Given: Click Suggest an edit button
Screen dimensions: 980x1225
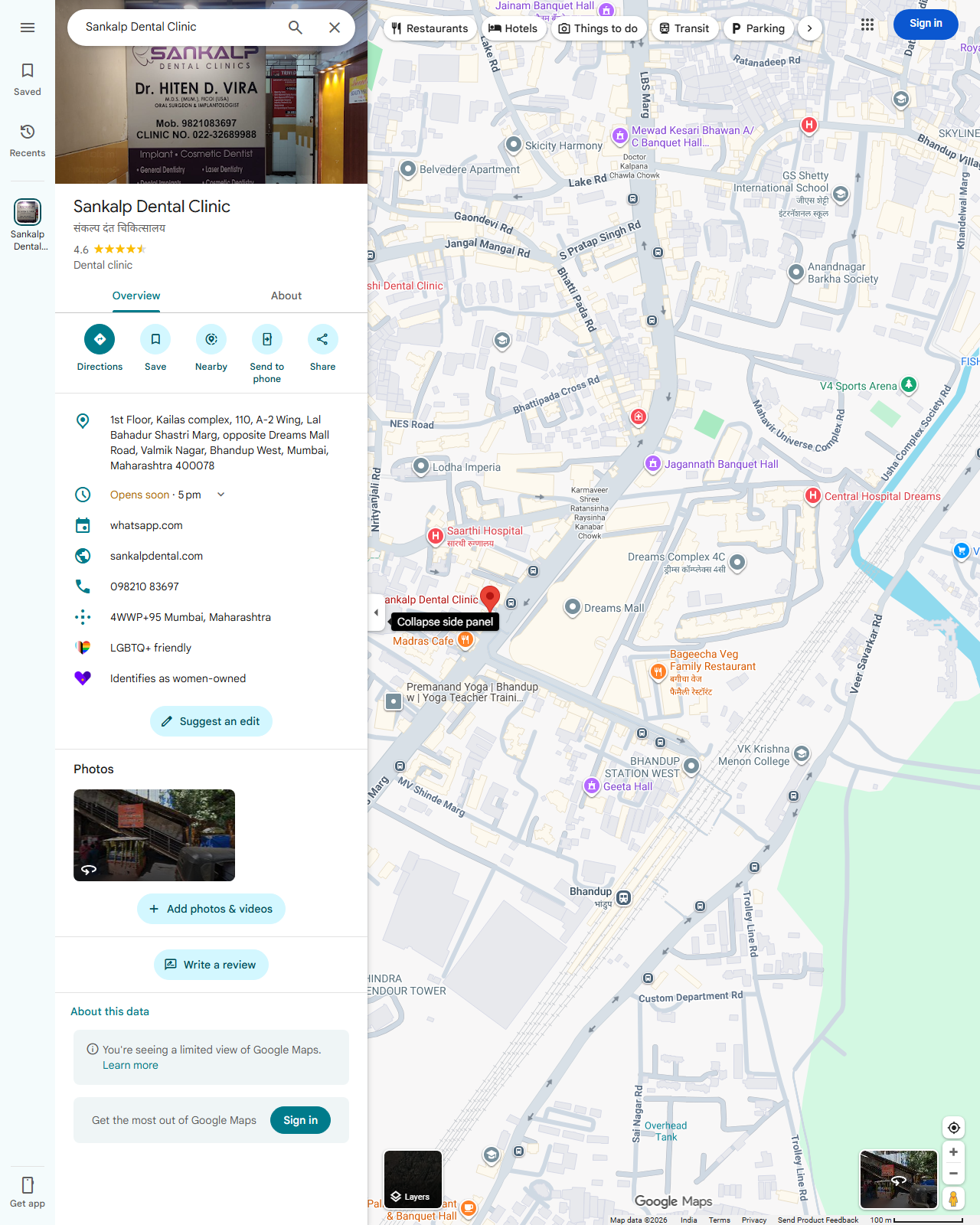Looking at the screenshot, I should 211,721.
